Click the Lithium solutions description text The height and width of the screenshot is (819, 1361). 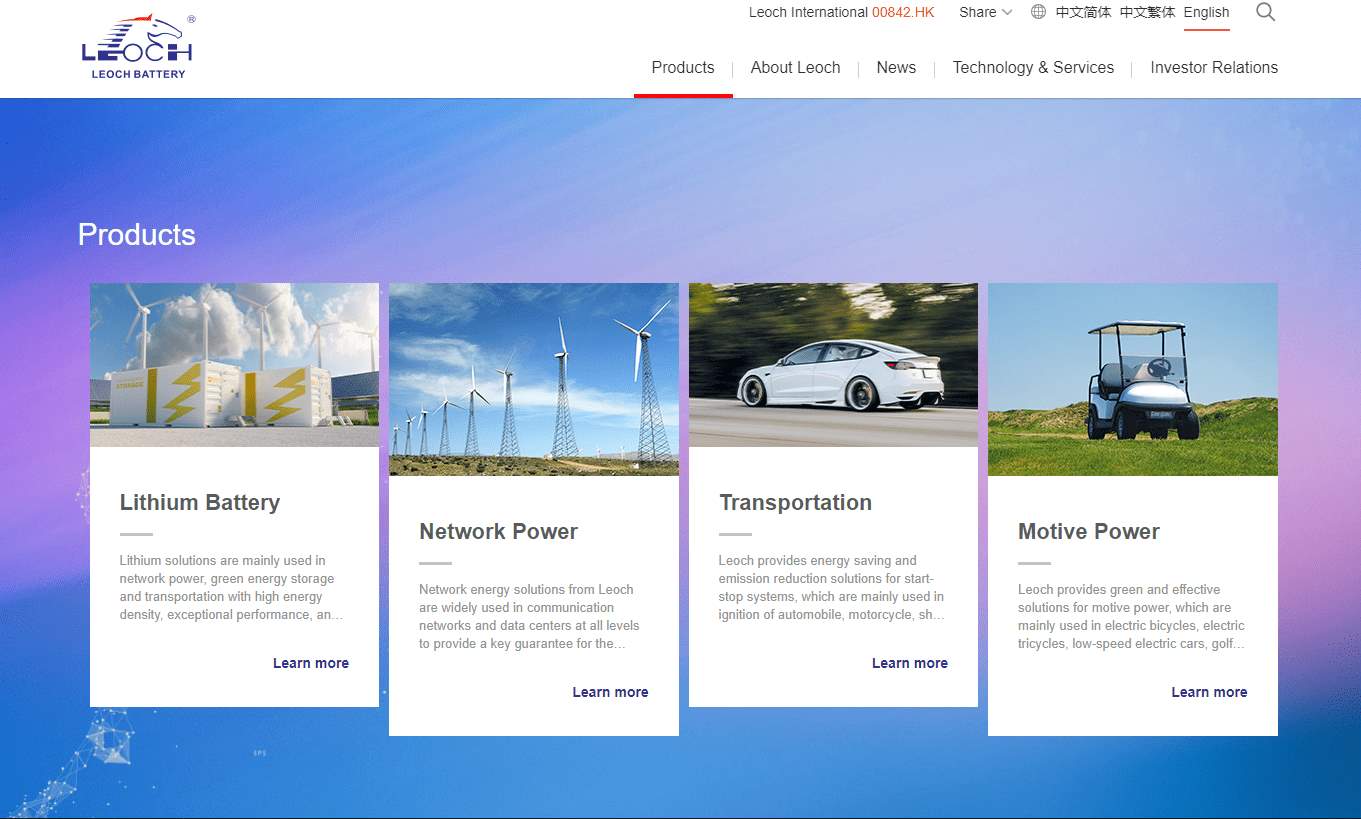231,588
